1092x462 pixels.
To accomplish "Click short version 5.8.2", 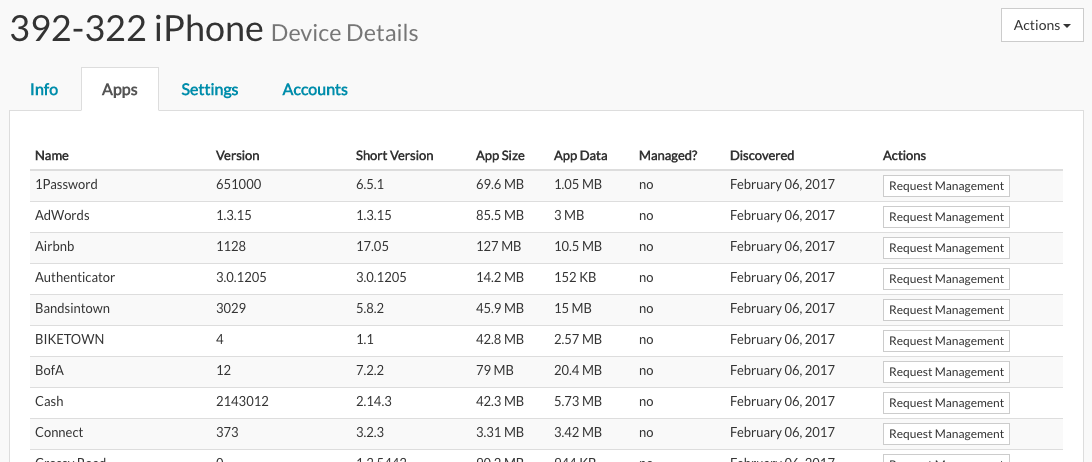I will tap(369, 308).
